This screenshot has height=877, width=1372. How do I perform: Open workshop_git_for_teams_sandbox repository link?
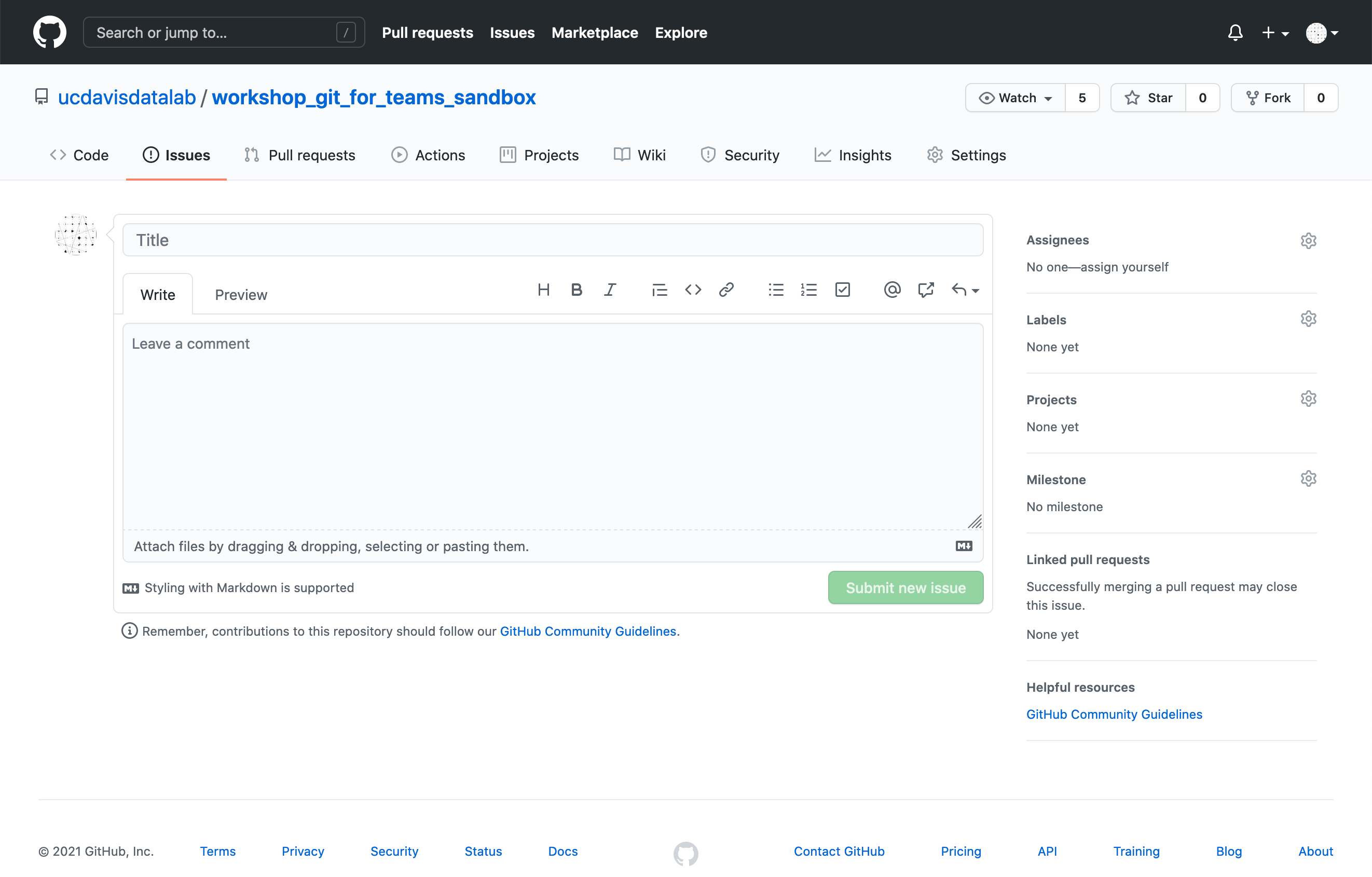[x=374, y=97]
